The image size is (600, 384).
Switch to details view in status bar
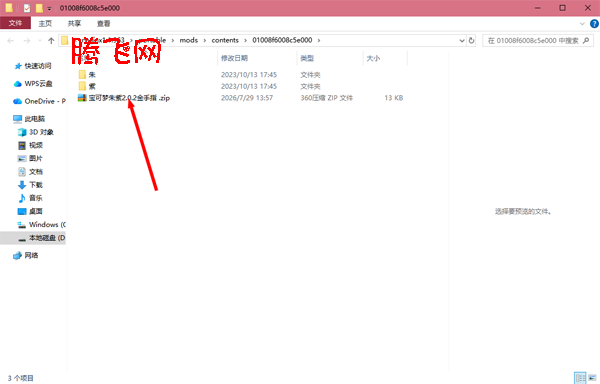pyautogui.click(x=580, y=378)
